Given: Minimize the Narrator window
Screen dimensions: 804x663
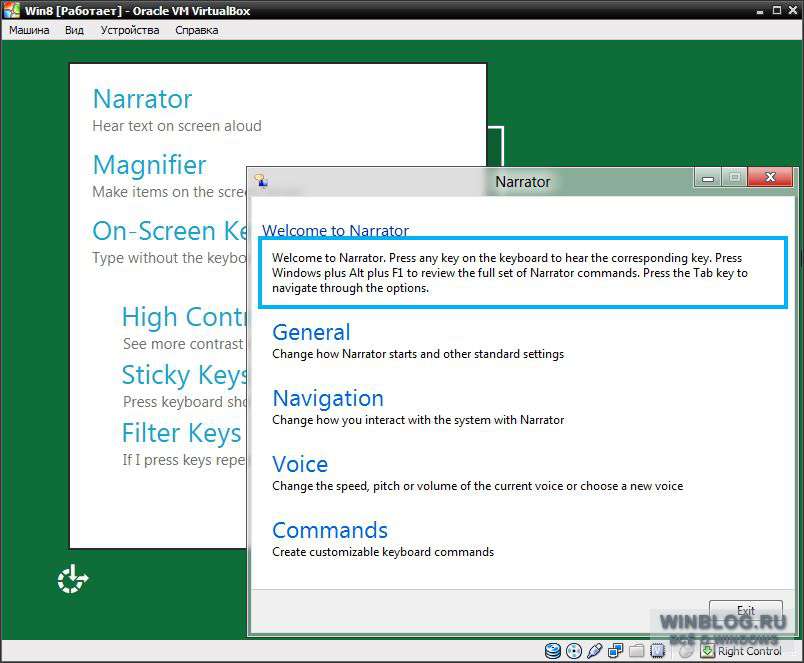Looking at the screenshot, I should (x=708, y=178).
